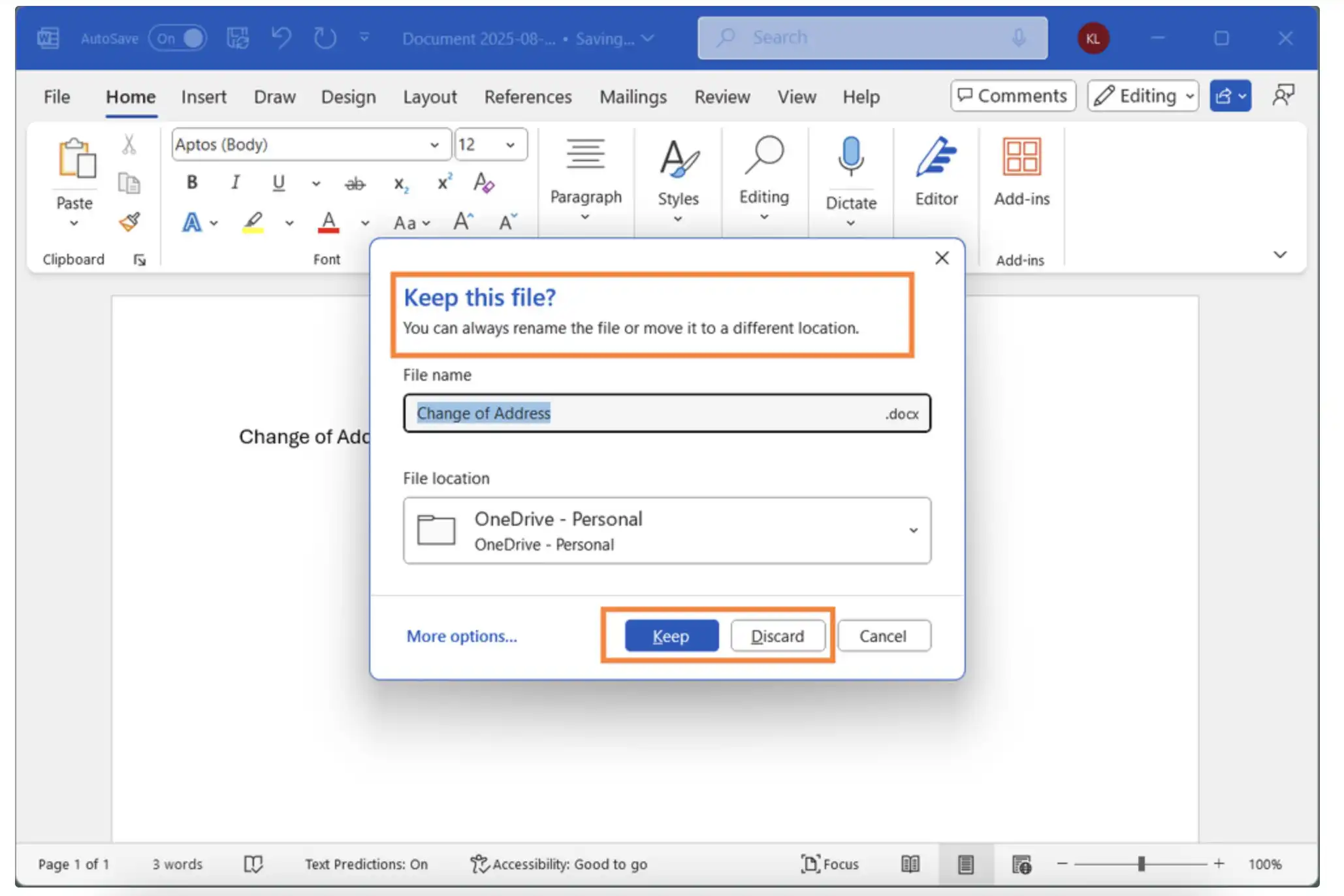Click the More options... link
The image size is (1344, 896).
coord(461,635)
